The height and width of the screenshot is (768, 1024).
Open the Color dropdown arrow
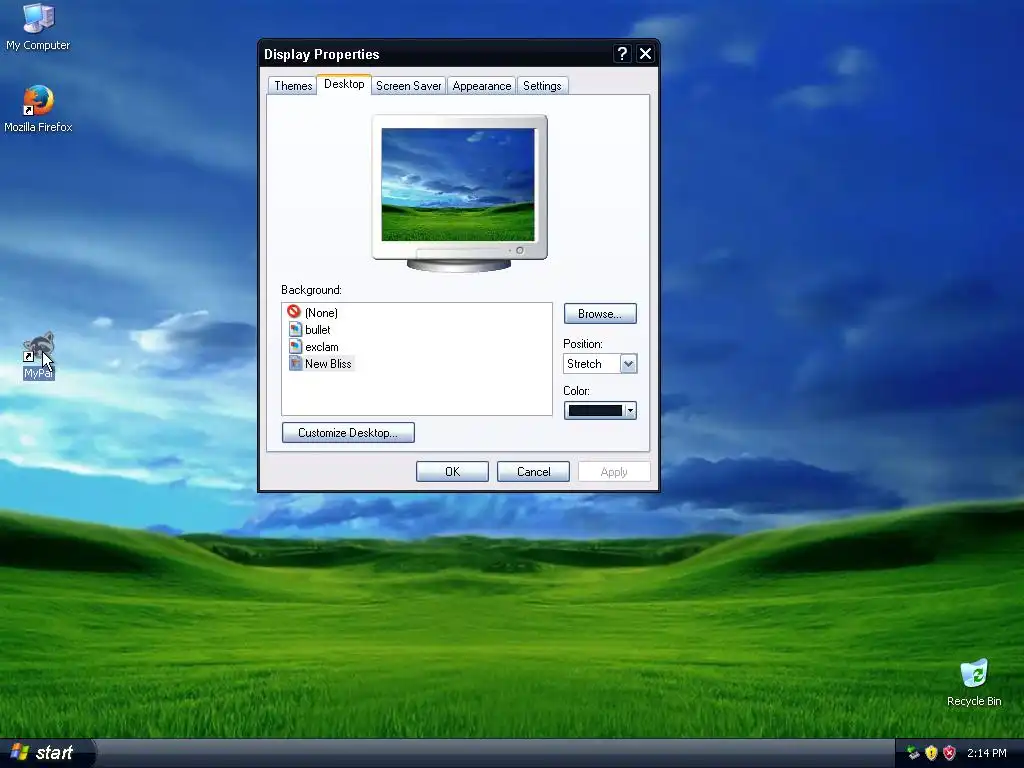[630, 411]
